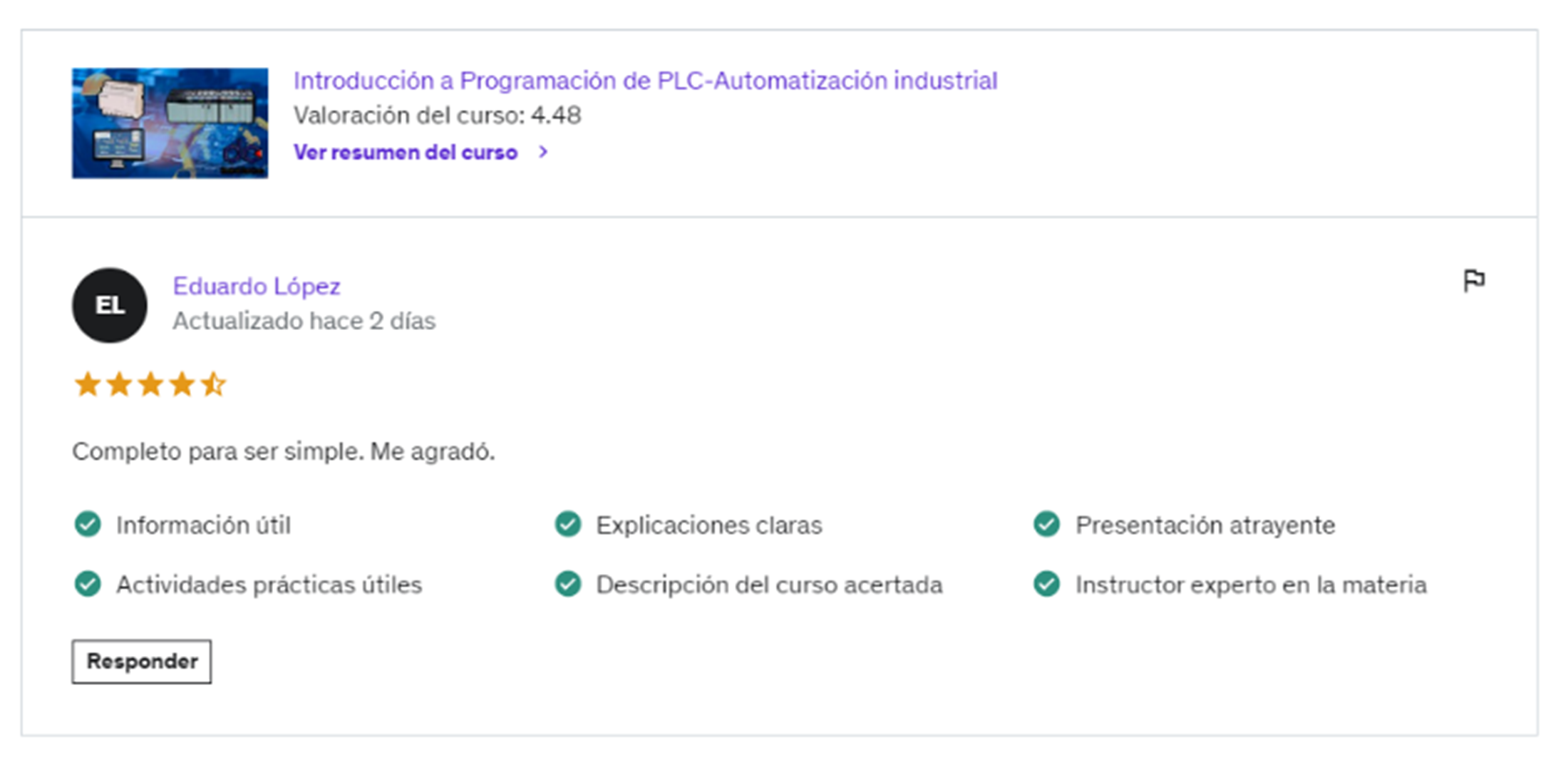Viewport: 1568px width, 760px height.
Task: Expand the chevron next to Ver resumen del curso
Action: [542, 152]
